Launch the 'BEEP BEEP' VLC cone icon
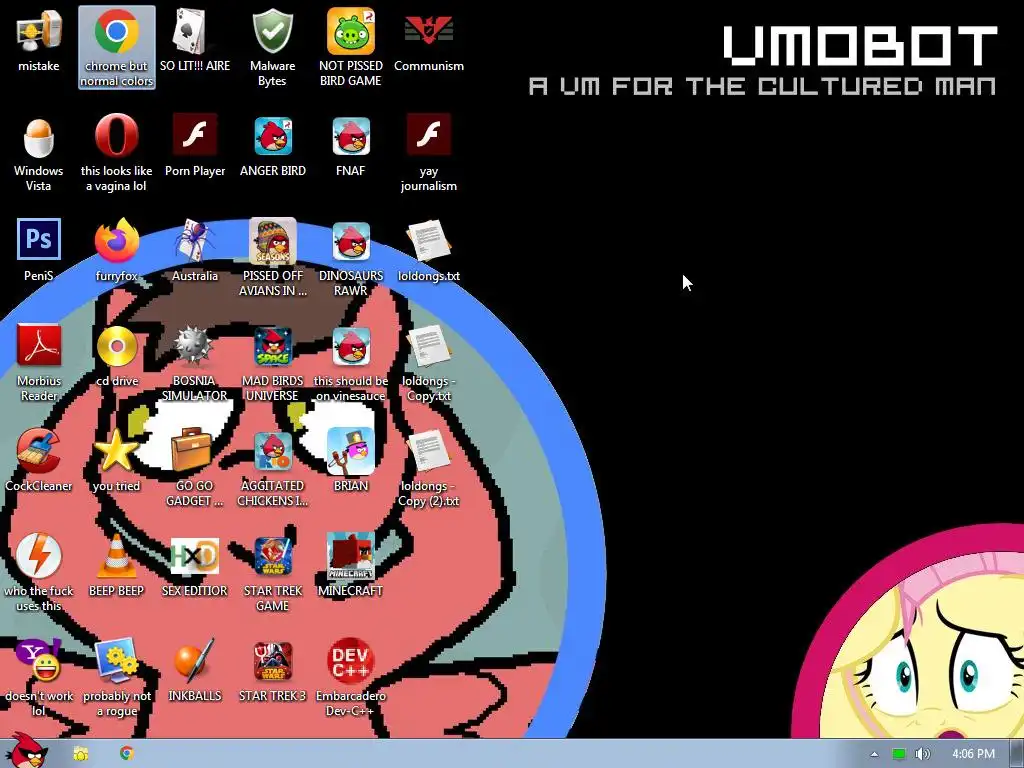Screen dimensions: 1024x768 [x=117, y=566]
